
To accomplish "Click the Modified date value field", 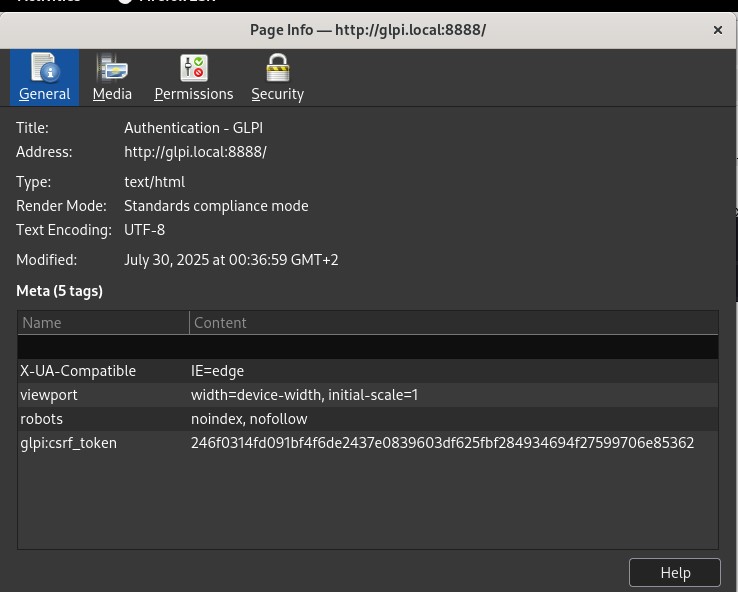I will point(231,260).
